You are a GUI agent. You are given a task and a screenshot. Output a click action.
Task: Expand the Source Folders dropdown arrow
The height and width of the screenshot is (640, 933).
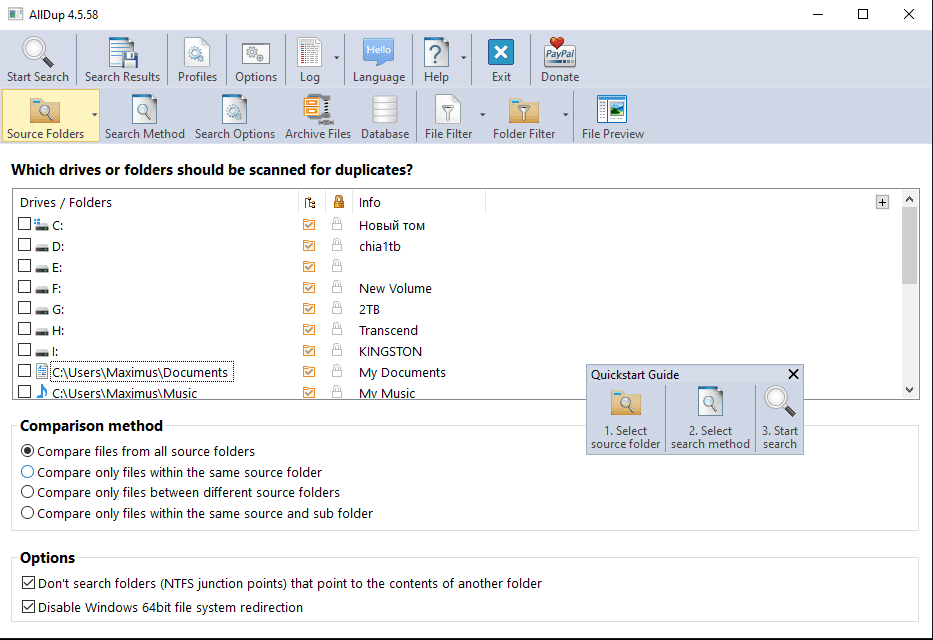(94, 114)
